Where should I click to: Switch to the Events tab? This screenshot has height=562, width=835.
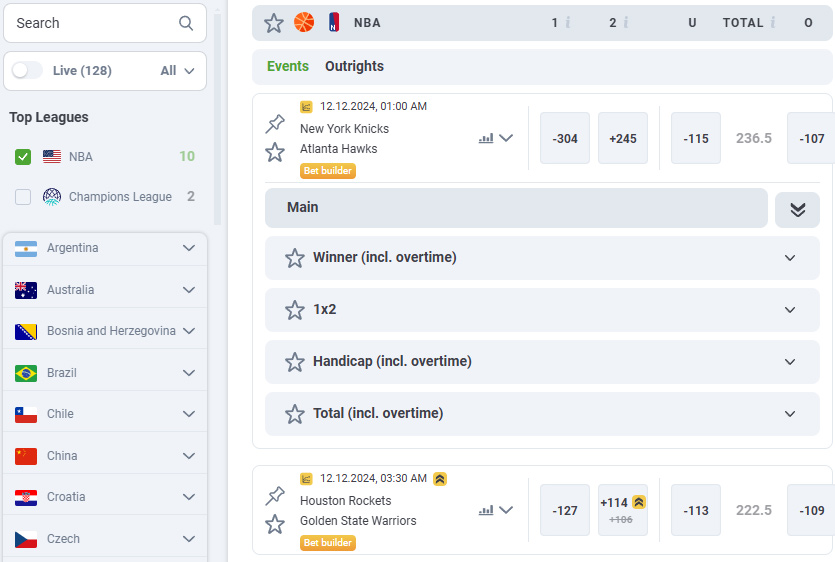(x=288, y=66)
